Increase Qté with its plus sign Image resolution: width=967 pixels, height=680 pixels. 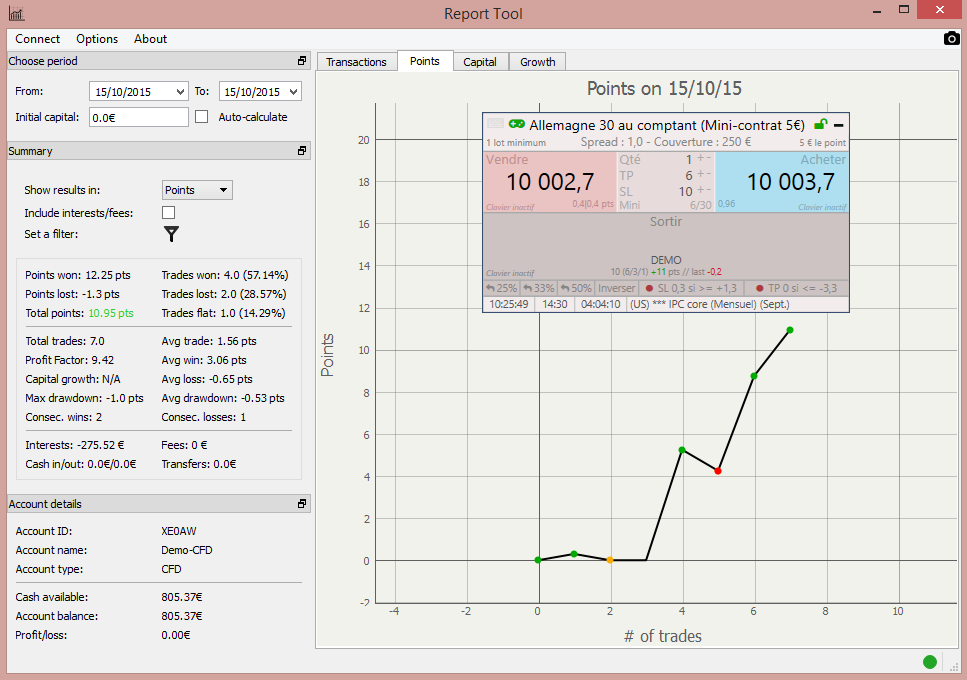[x=700, y=158]
